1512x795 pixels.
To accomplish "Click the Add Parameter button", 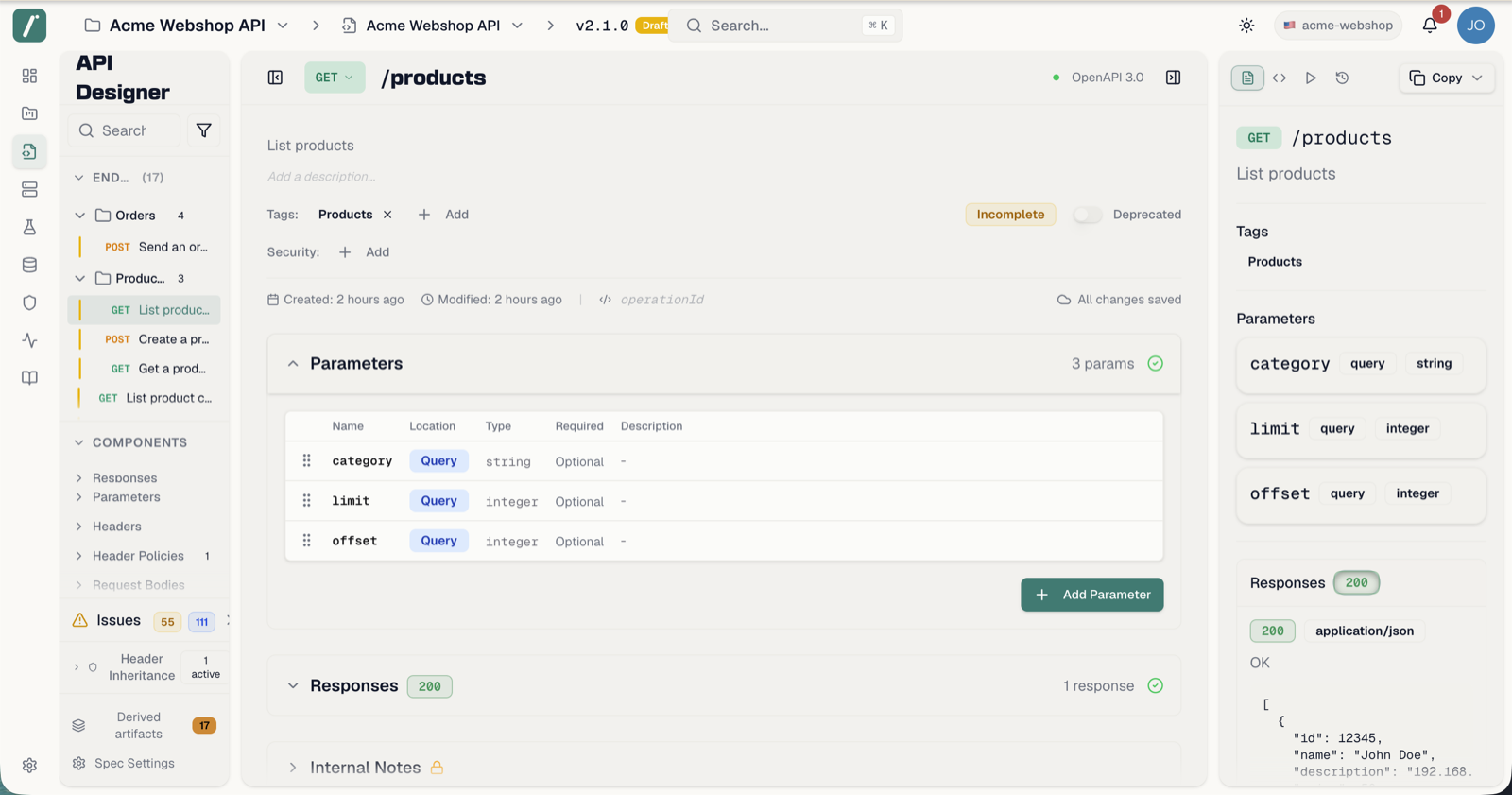I will pos(1091,595).
